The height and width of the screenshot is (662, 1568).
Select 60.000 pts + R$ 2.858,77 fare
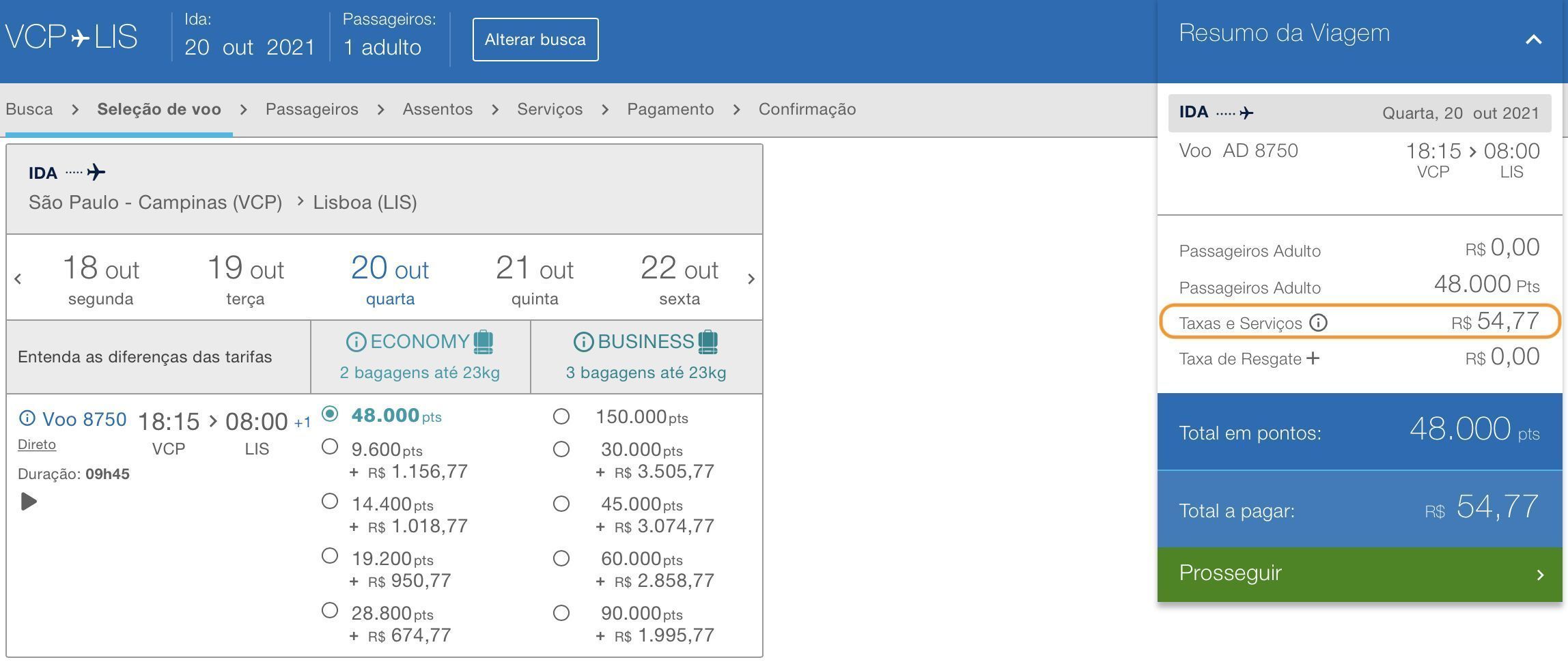click(x=561, y=558)
